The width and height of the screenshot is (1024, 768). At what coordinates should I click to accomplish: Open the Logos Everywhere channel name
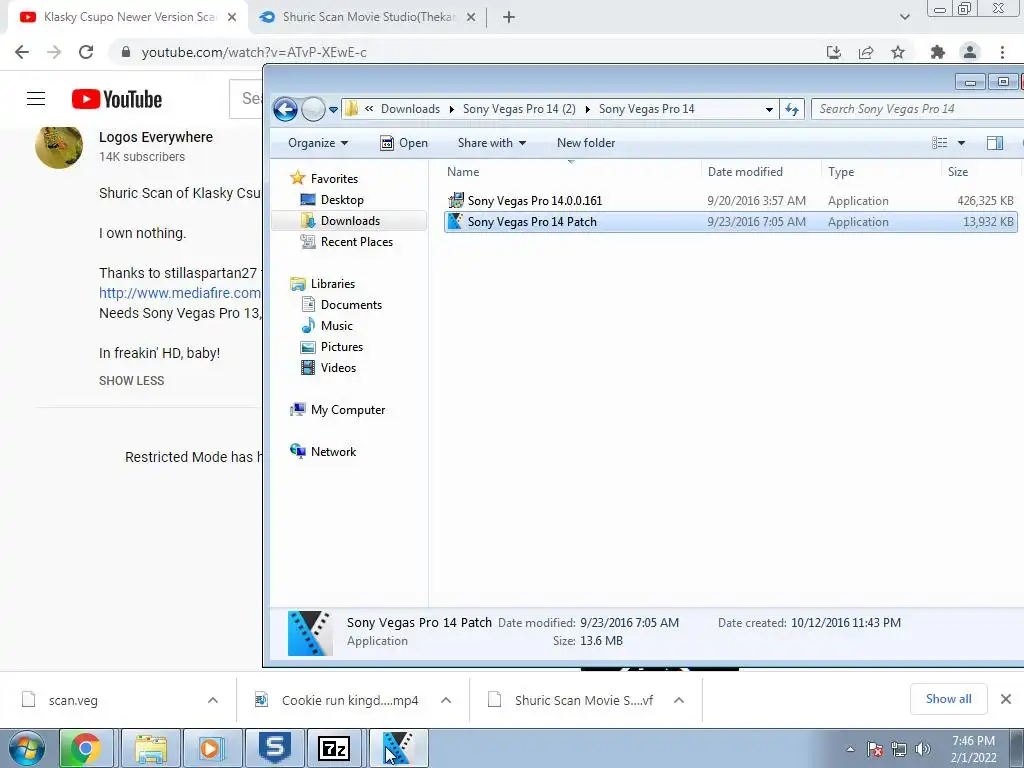click(x=155, y=137)
